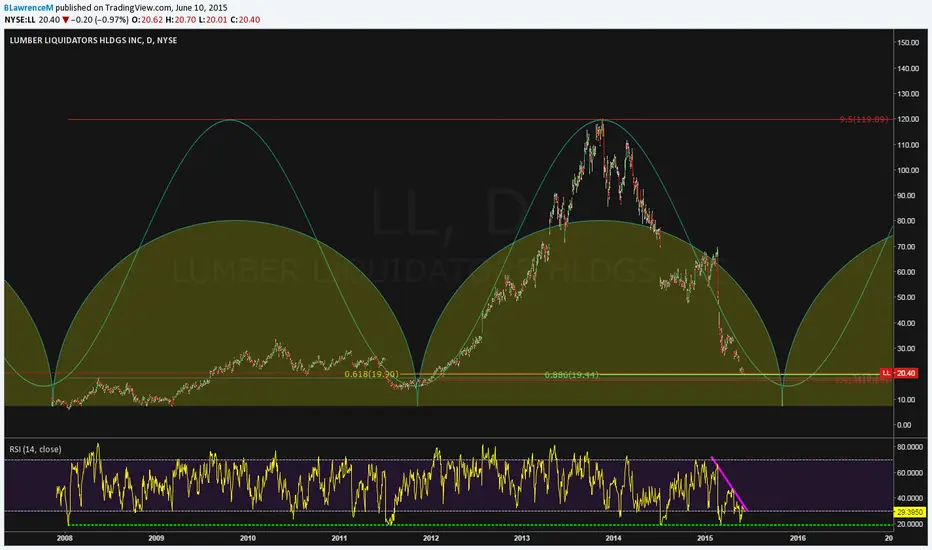Image resolution: width=932 pixels, height=550 pixels.
Task: Click the 40.00 price axis label
Action: pos(907,323)
